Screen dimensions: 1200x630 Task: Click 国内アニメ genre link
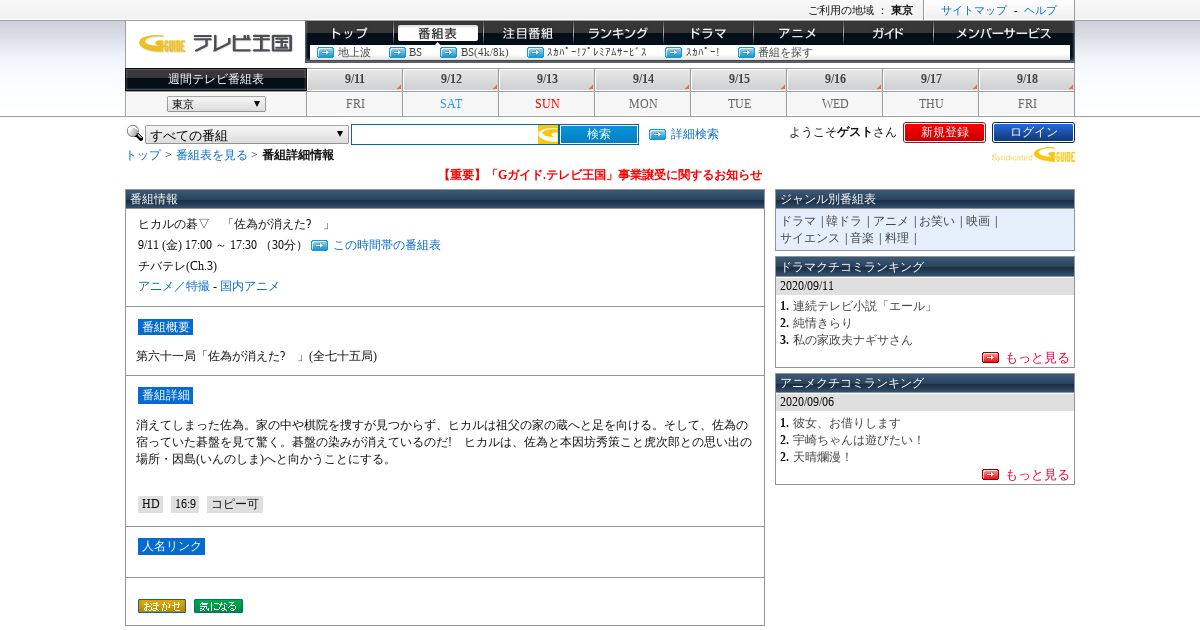point(250,286)
